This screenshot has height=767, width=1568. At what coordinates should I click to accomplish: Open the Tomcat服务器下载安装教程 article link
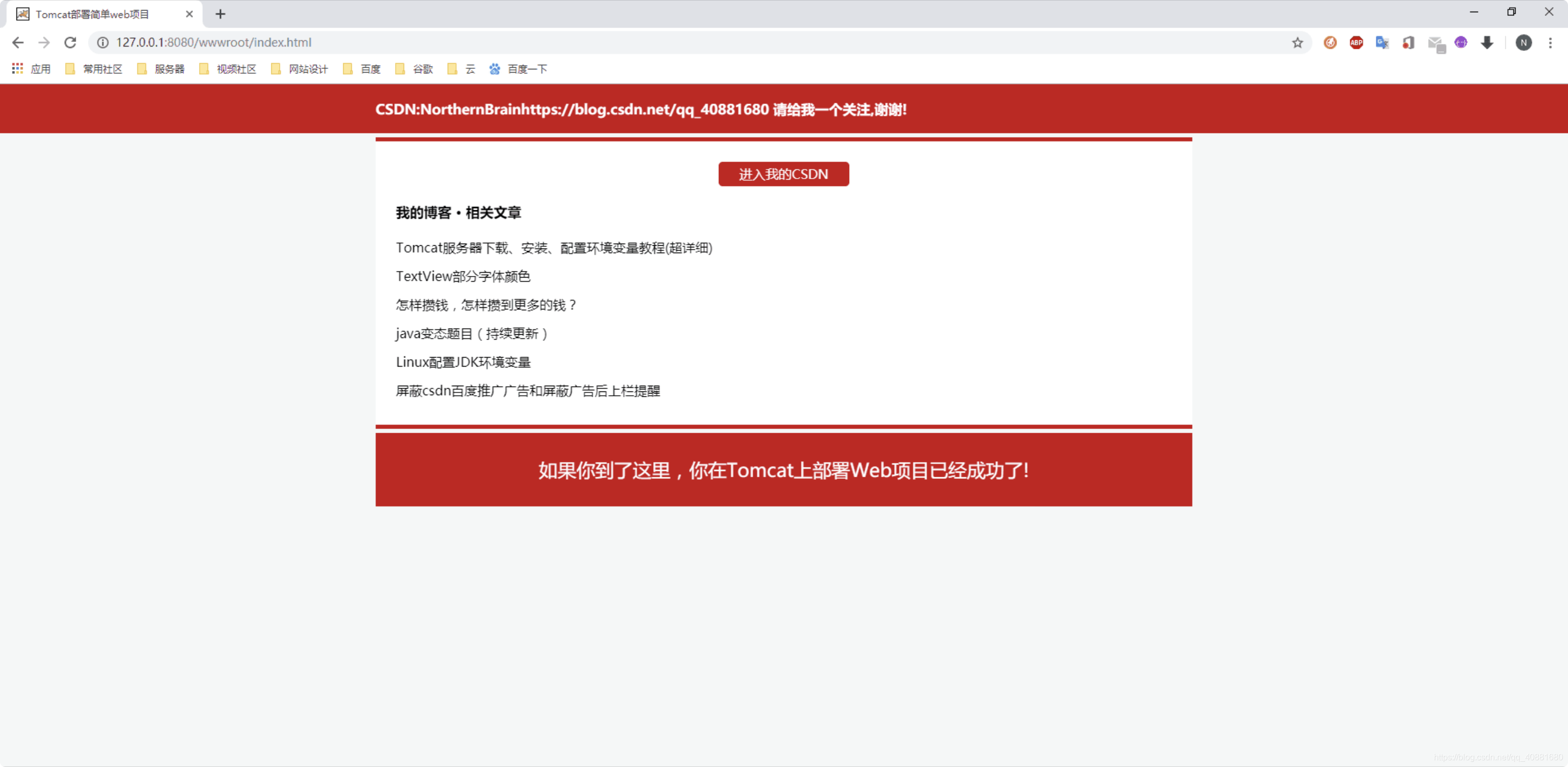(x=554, y=248)
